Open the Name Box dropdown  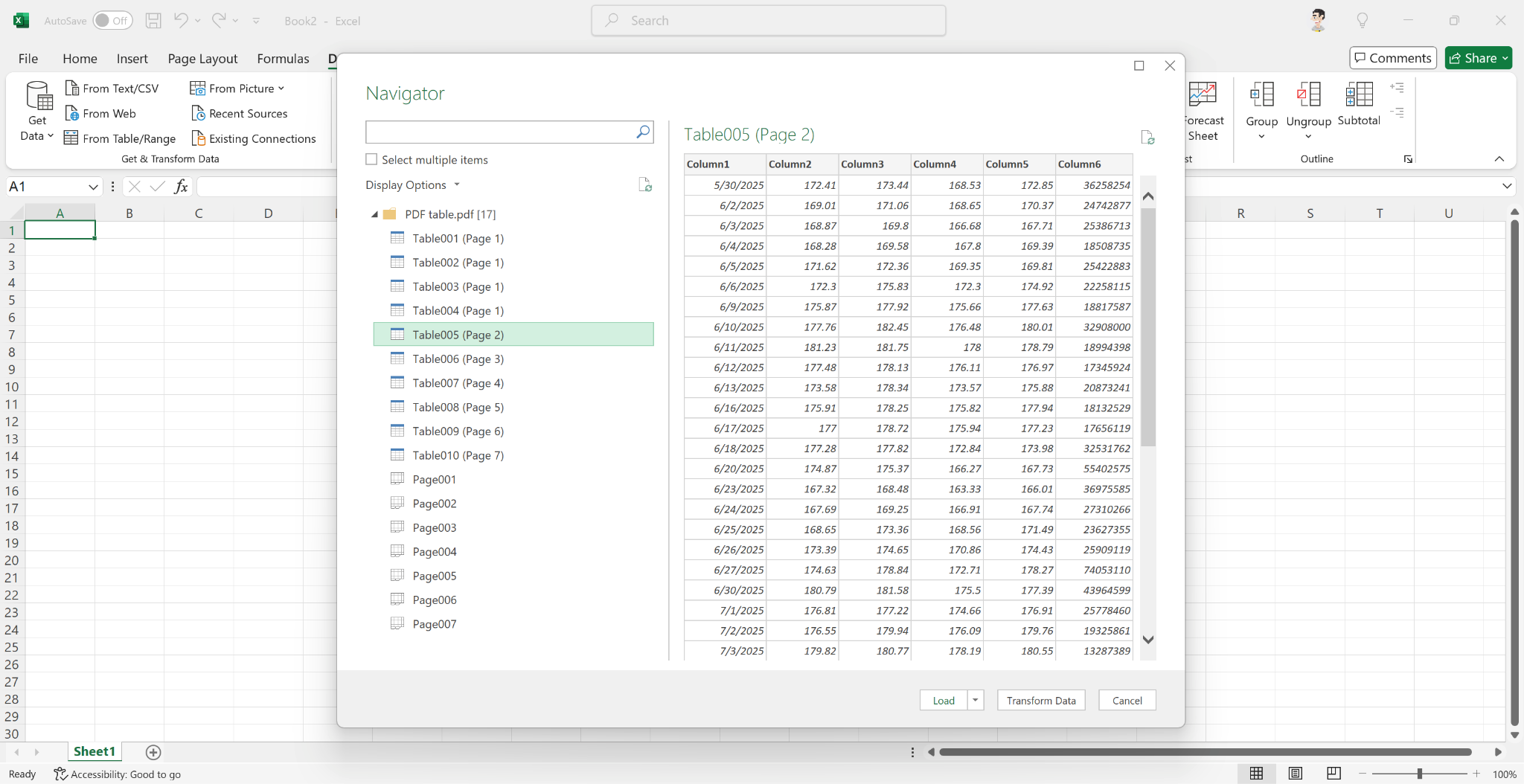(93, 187)
